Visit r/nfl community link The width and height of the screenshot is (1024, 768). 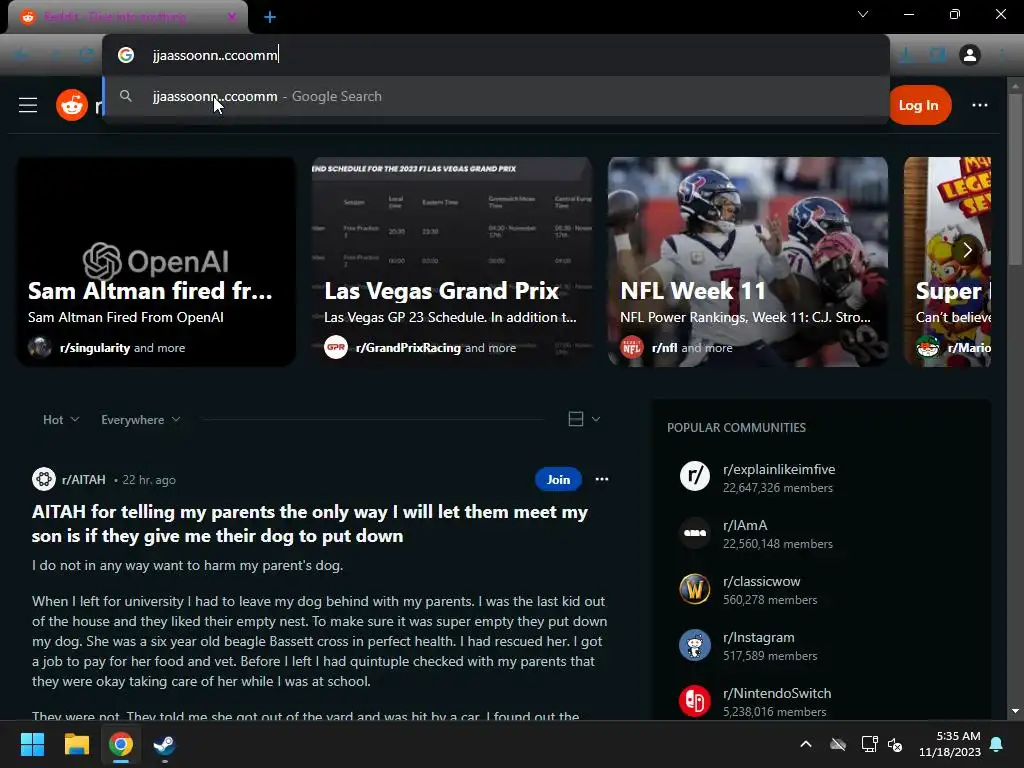(x=664, y=348)
